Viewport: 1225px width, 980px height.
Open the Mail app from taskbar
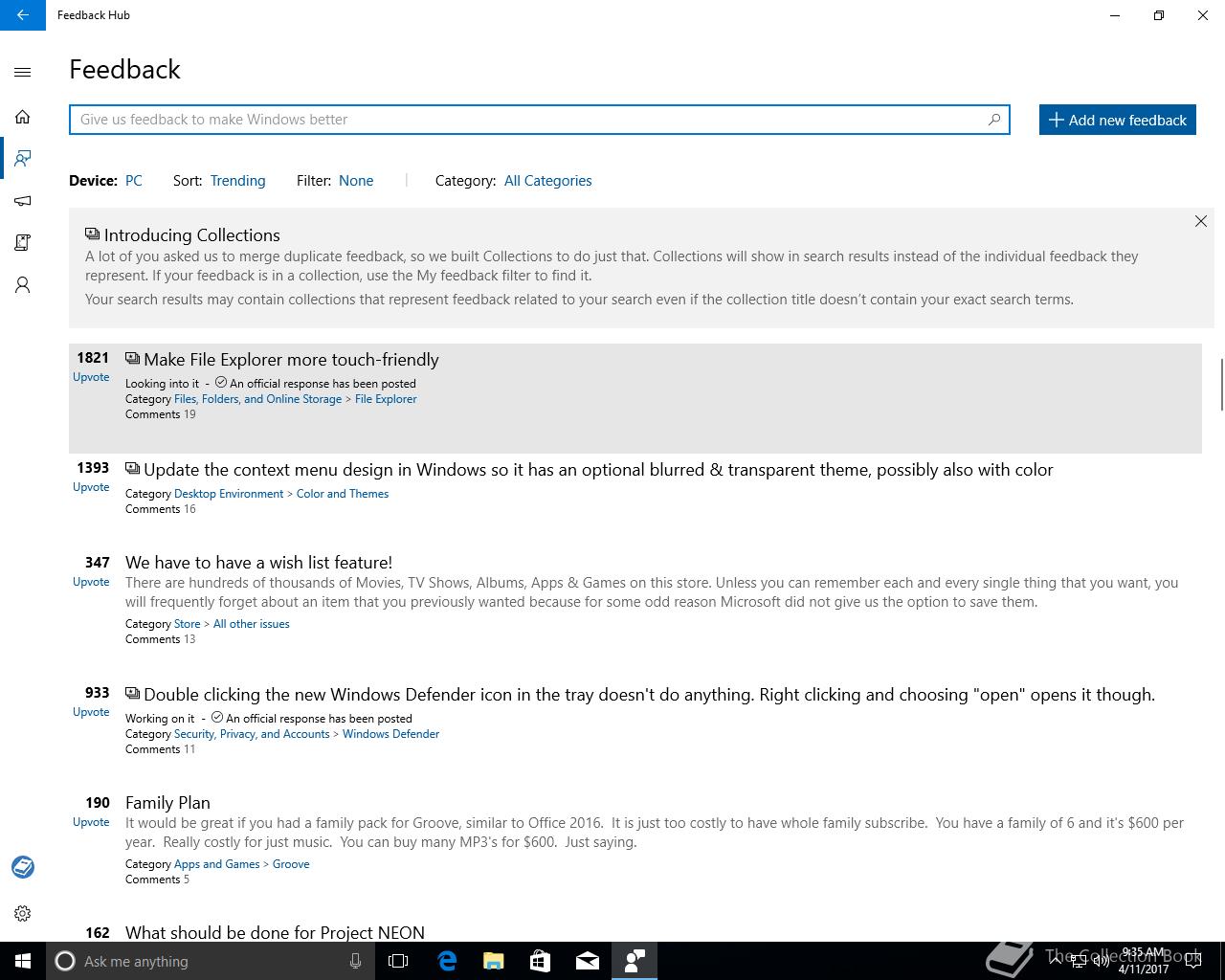[x=587, y=961]
